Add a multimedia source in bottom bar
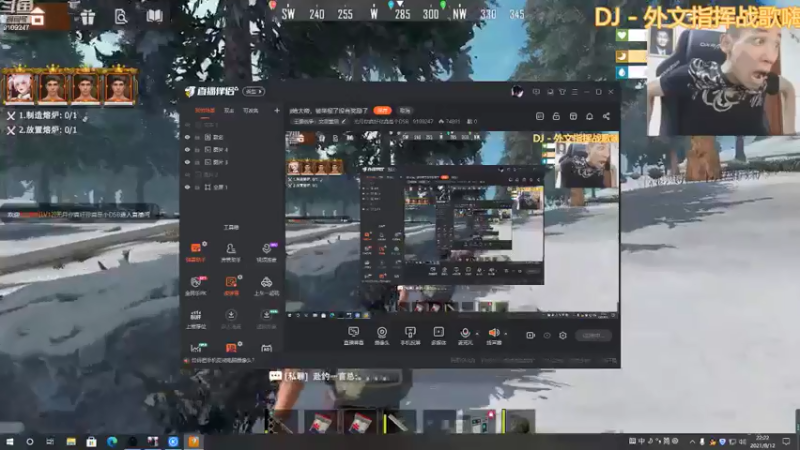 coord(438,335)
